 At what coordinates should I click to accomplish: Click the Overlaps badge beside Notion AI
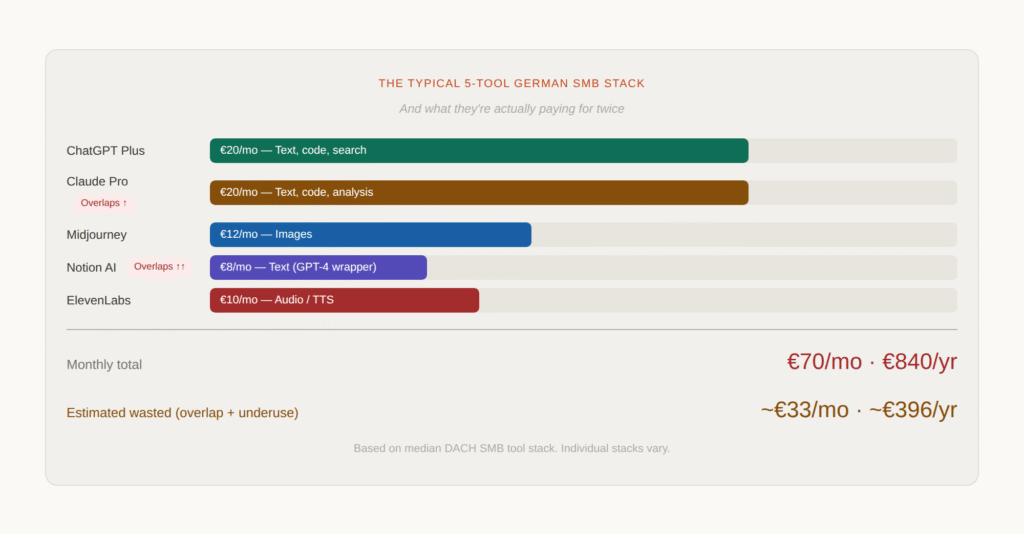click(159, 267)
